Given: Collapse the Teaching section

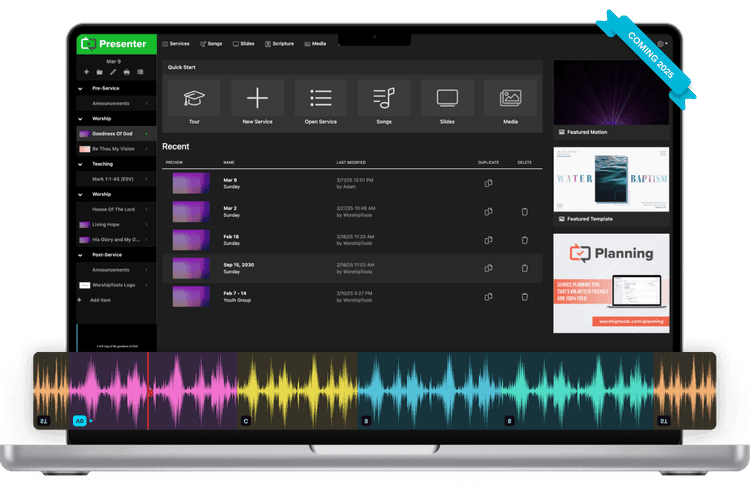Looking at the screenshot, I should [x=81, y=163].
